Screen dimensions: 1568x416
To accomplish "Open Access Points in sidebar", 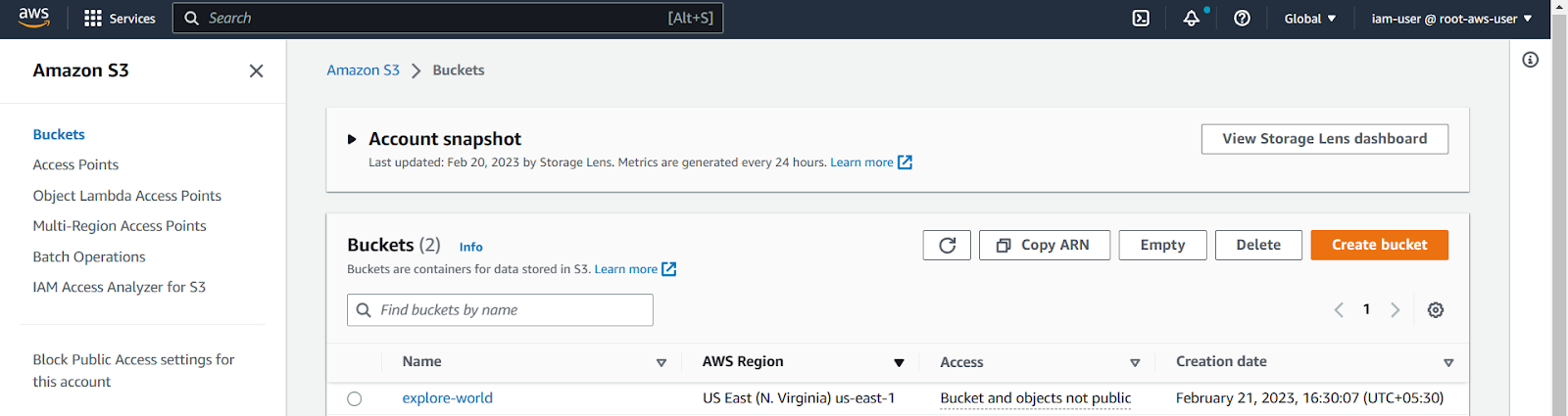I will click(75, 164).
